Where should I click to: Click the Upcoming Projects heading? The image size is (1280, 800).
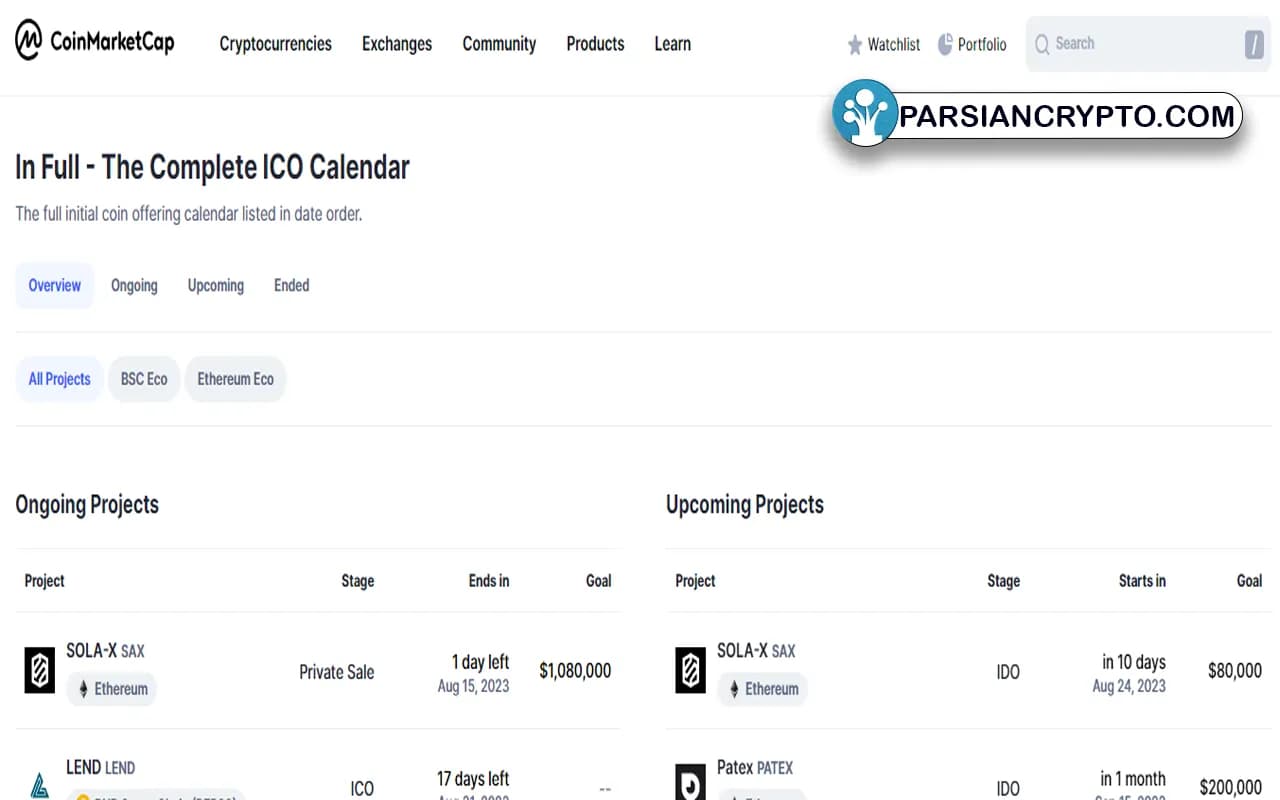(745, 505)
